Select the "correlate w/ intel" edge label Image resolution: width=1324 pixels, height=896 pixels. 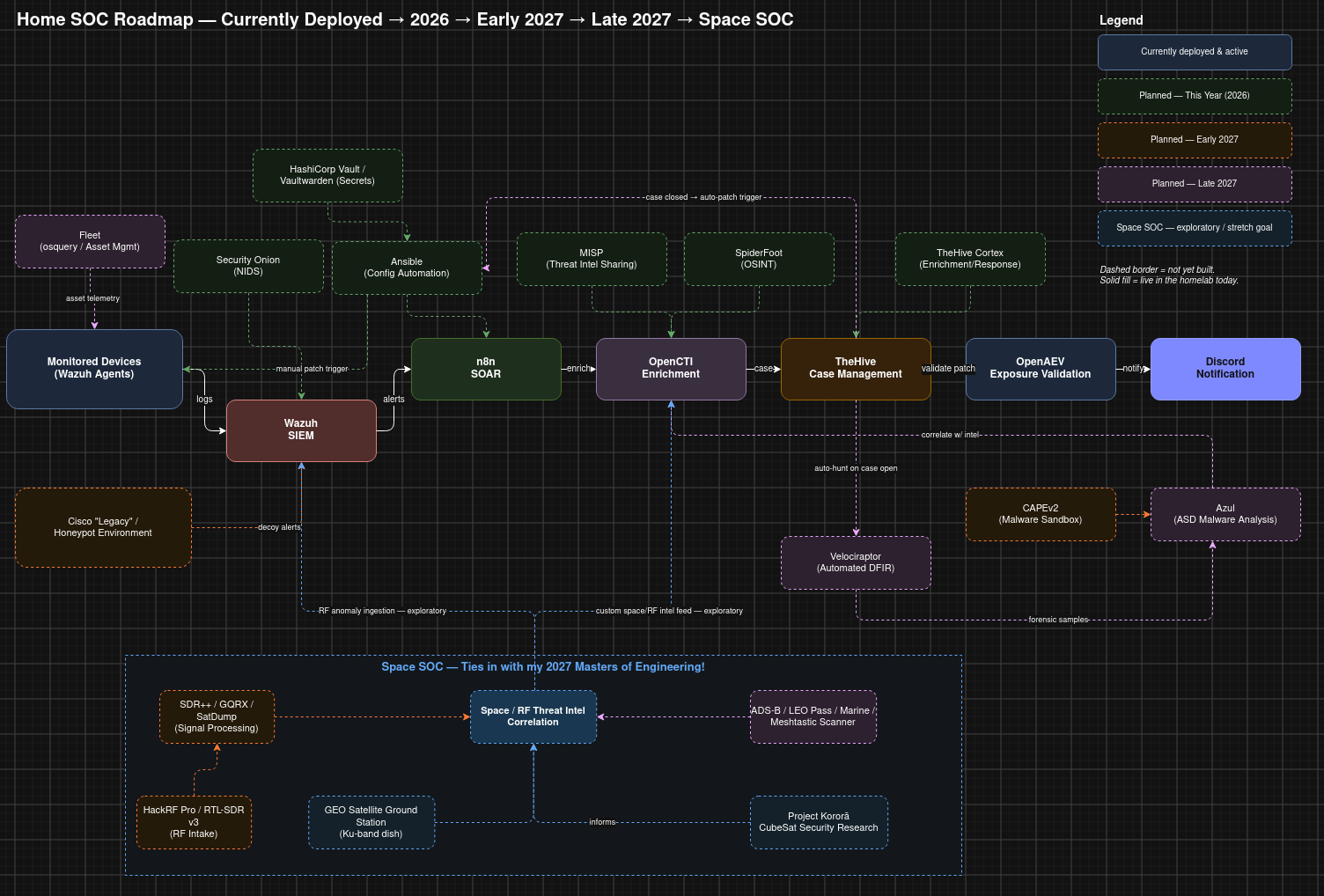pyautogui.click(x=951, y=435)
